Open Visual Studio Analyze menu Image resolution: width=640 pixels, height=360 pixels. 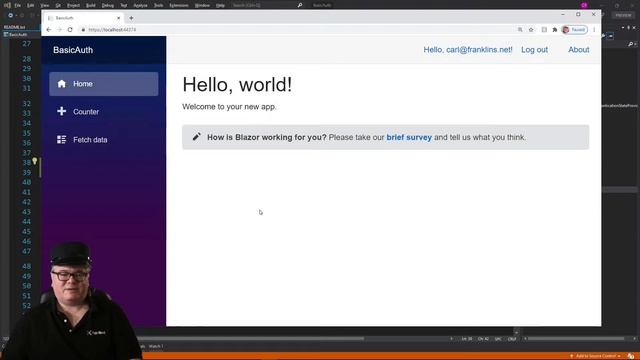tap(140, 5)
